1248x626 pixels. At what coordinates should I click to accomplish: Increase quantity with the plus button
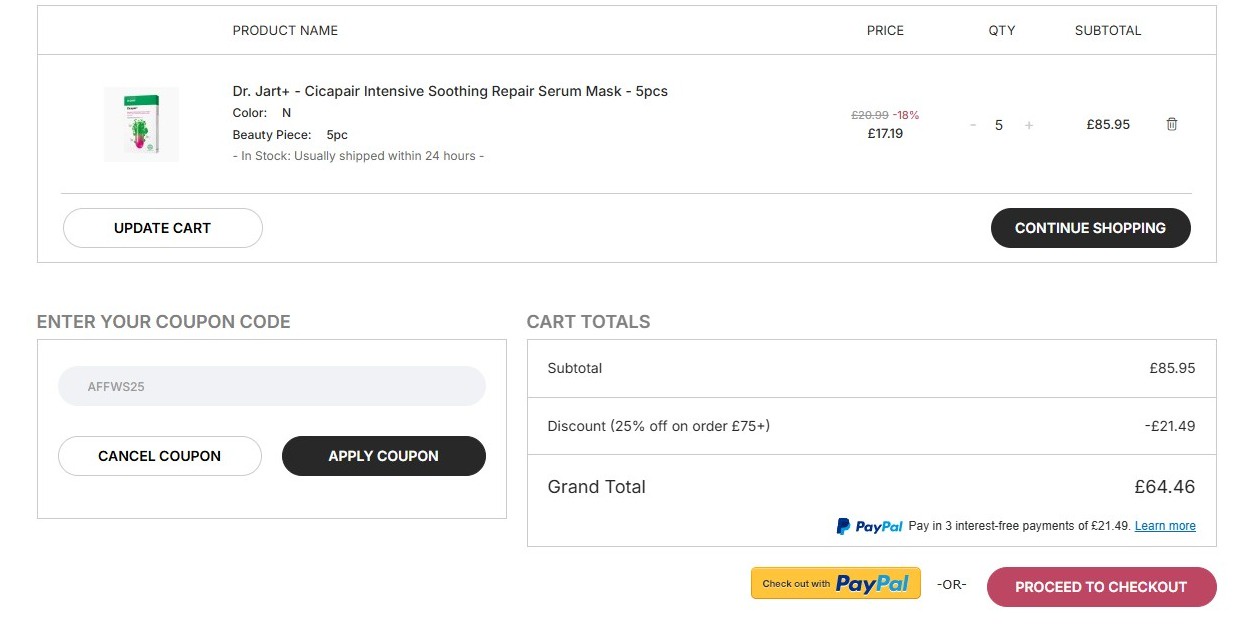pyautogui.click(x=1029, y=125)
